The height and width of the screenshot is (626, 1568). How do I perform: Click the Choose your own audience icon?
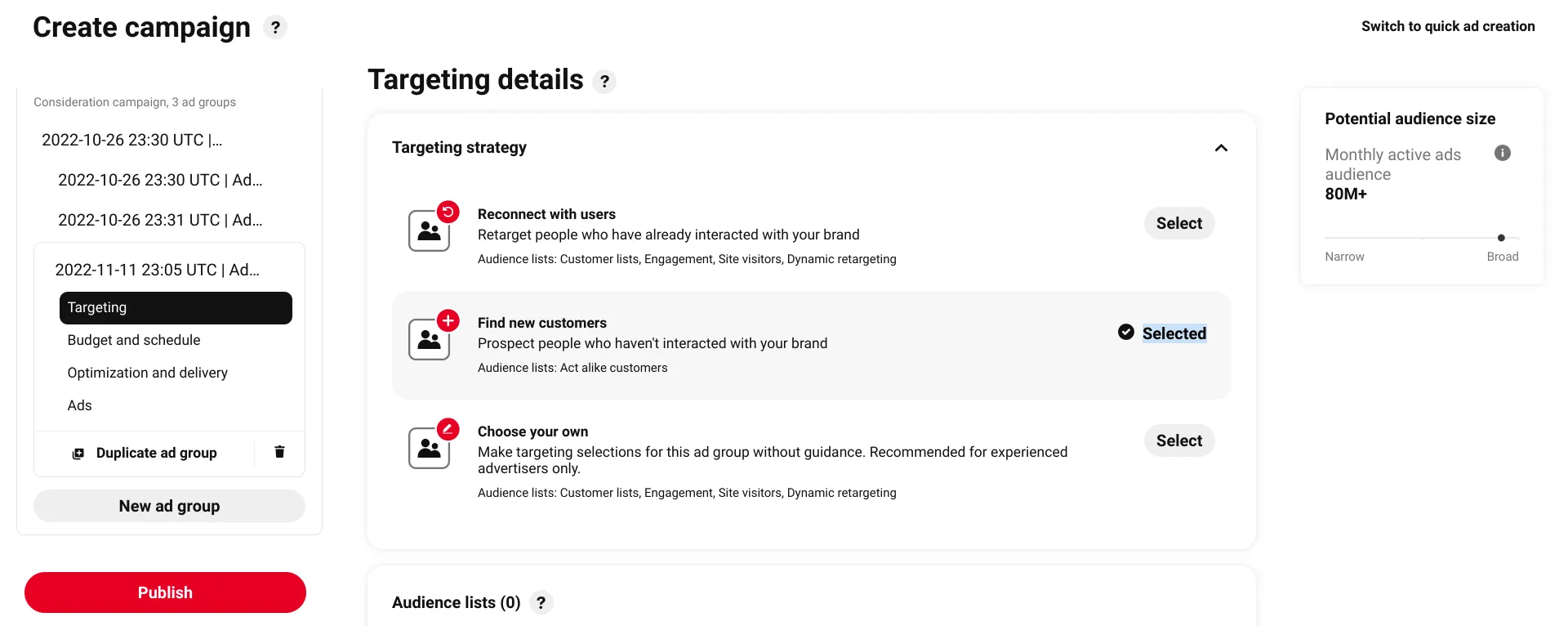point(430,445)
